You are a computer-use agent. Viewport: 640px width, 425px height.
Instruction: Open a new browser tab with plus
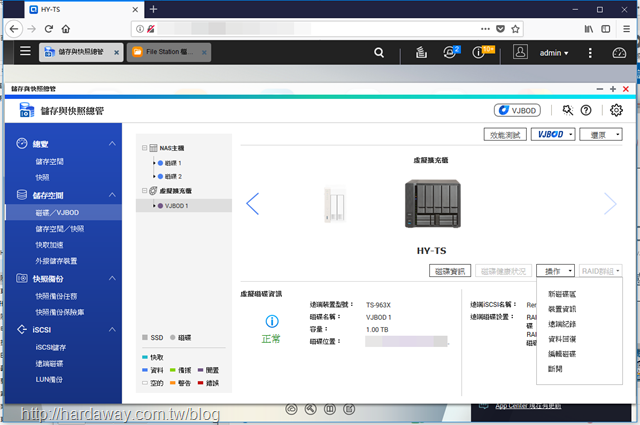click(x=153, y=9)
